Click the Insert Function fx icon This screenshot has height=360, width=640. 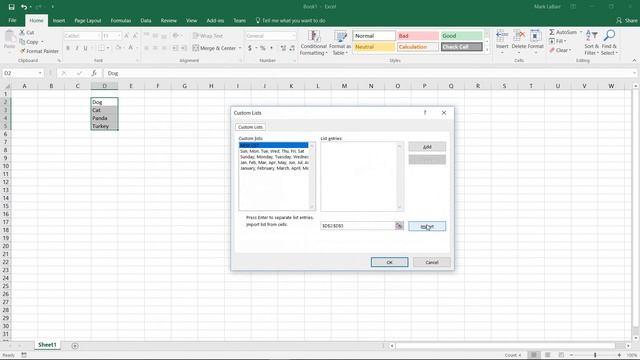(94, 73)
